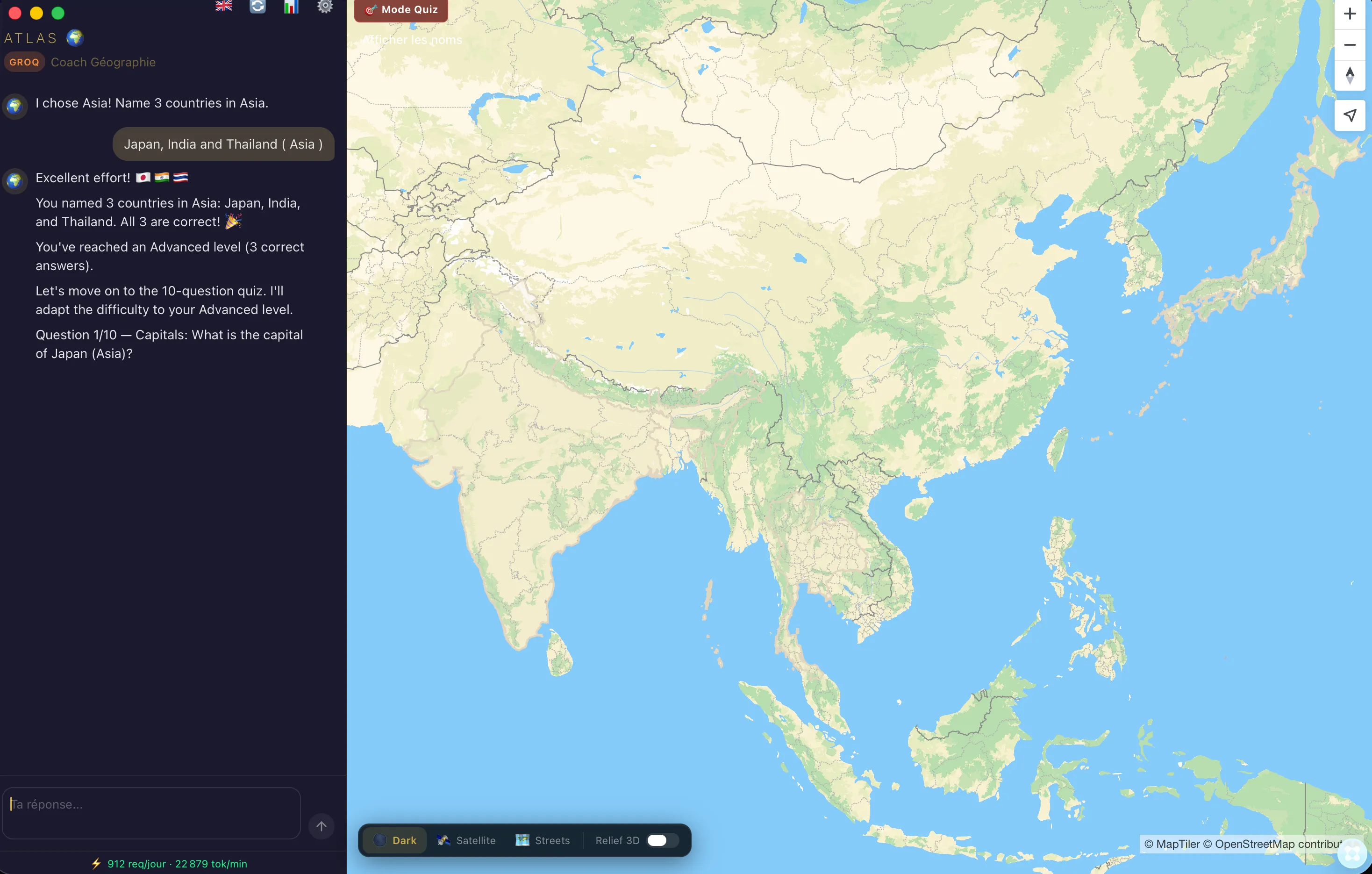This screenshot has height=874, width=1372.
Task: Open the statistics bar chart icon
Action: (x=291, y=6)
